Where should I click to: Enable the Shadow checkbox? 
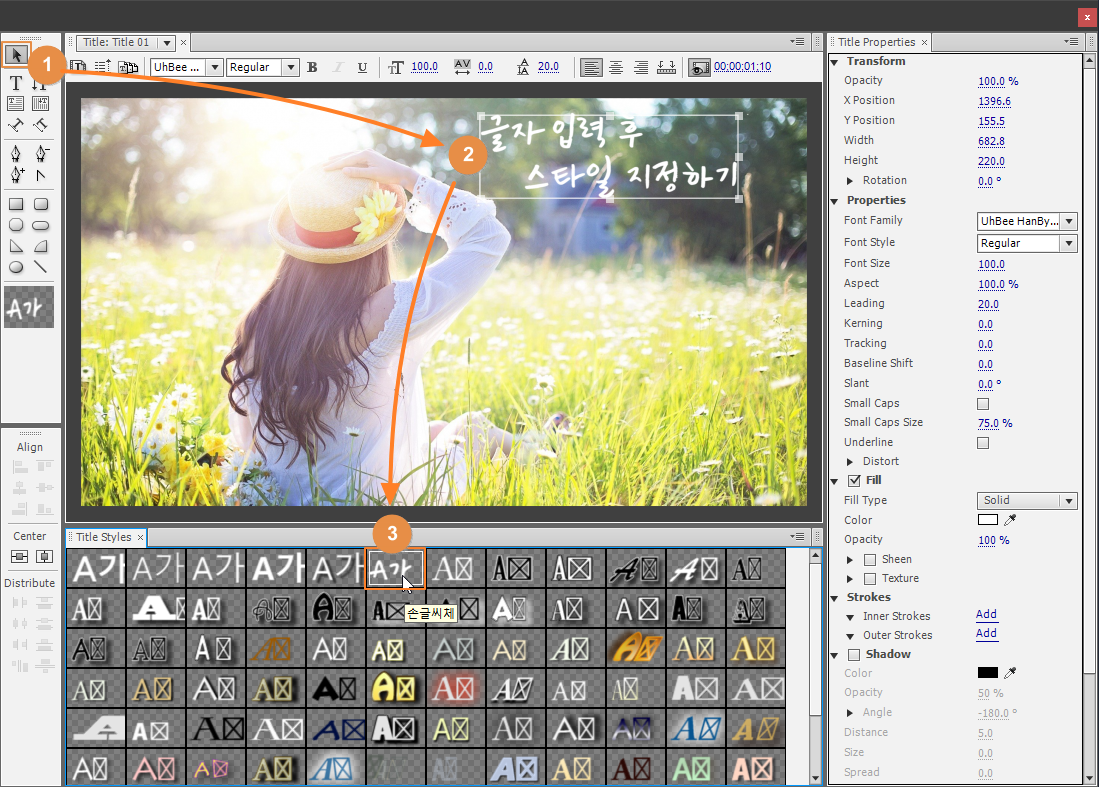point(854,655)
